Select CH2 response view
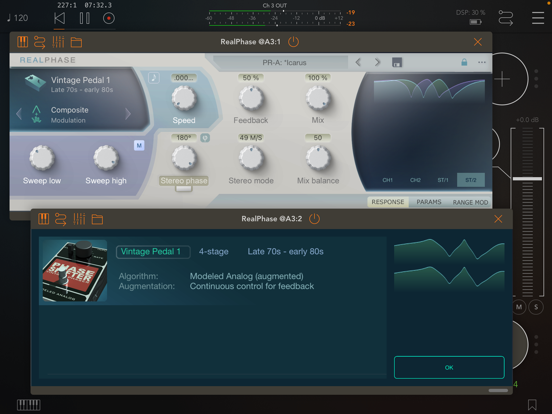 pyautogui.click(x=415, y=180)
